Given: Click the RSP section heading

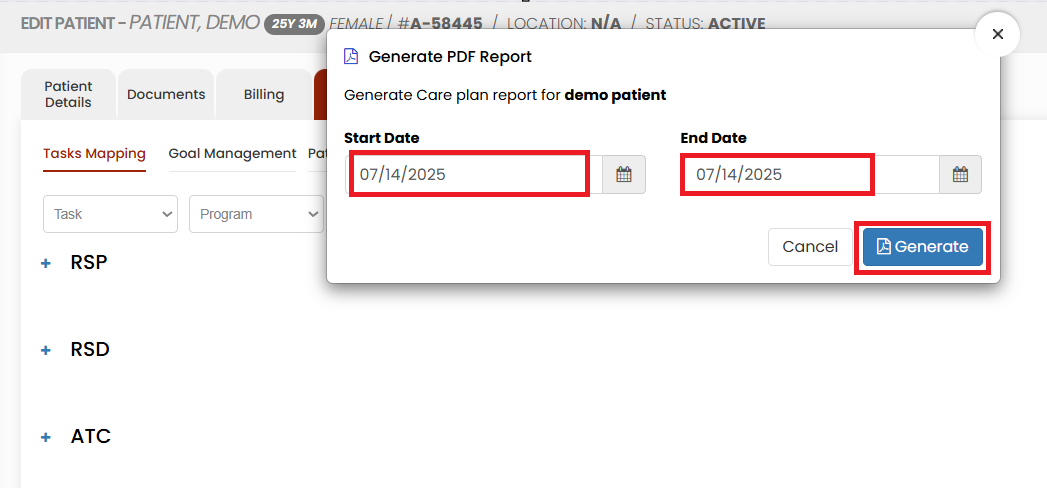Looking at the screenshot, I should [x=89, y=262].
